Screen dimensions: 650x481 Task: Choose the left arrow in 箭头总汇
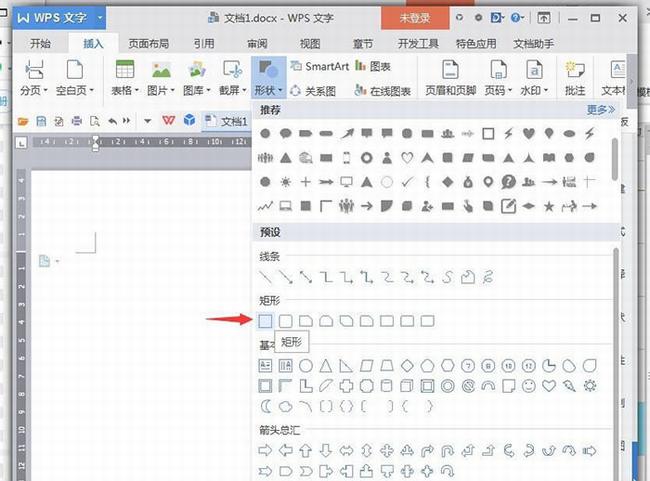[286, 450]
